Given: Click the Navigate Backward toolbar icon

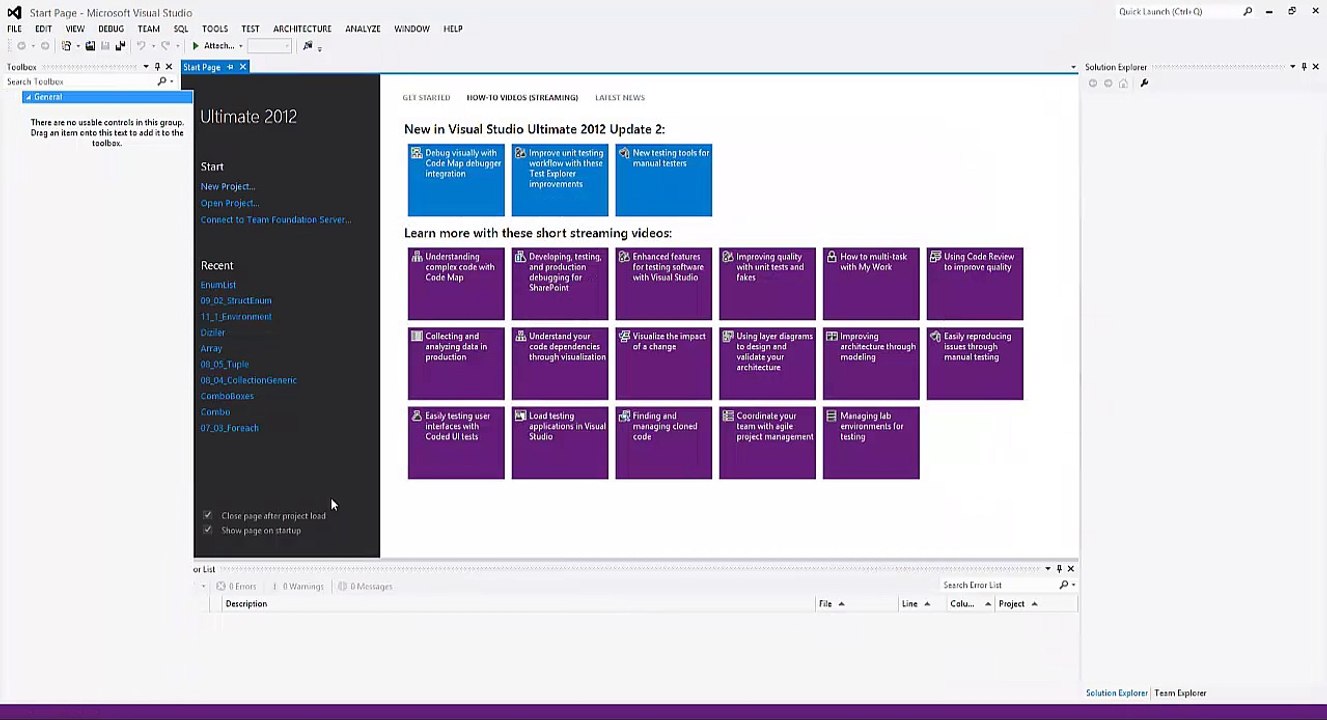Looking at the screenshot, I should coord(21,46).
